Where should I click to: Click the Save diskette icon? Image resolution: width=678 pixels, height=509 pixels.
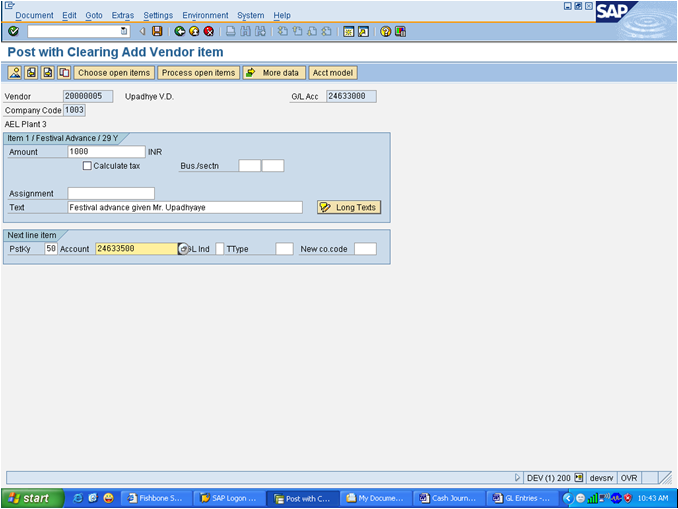(x=157, y=31)
